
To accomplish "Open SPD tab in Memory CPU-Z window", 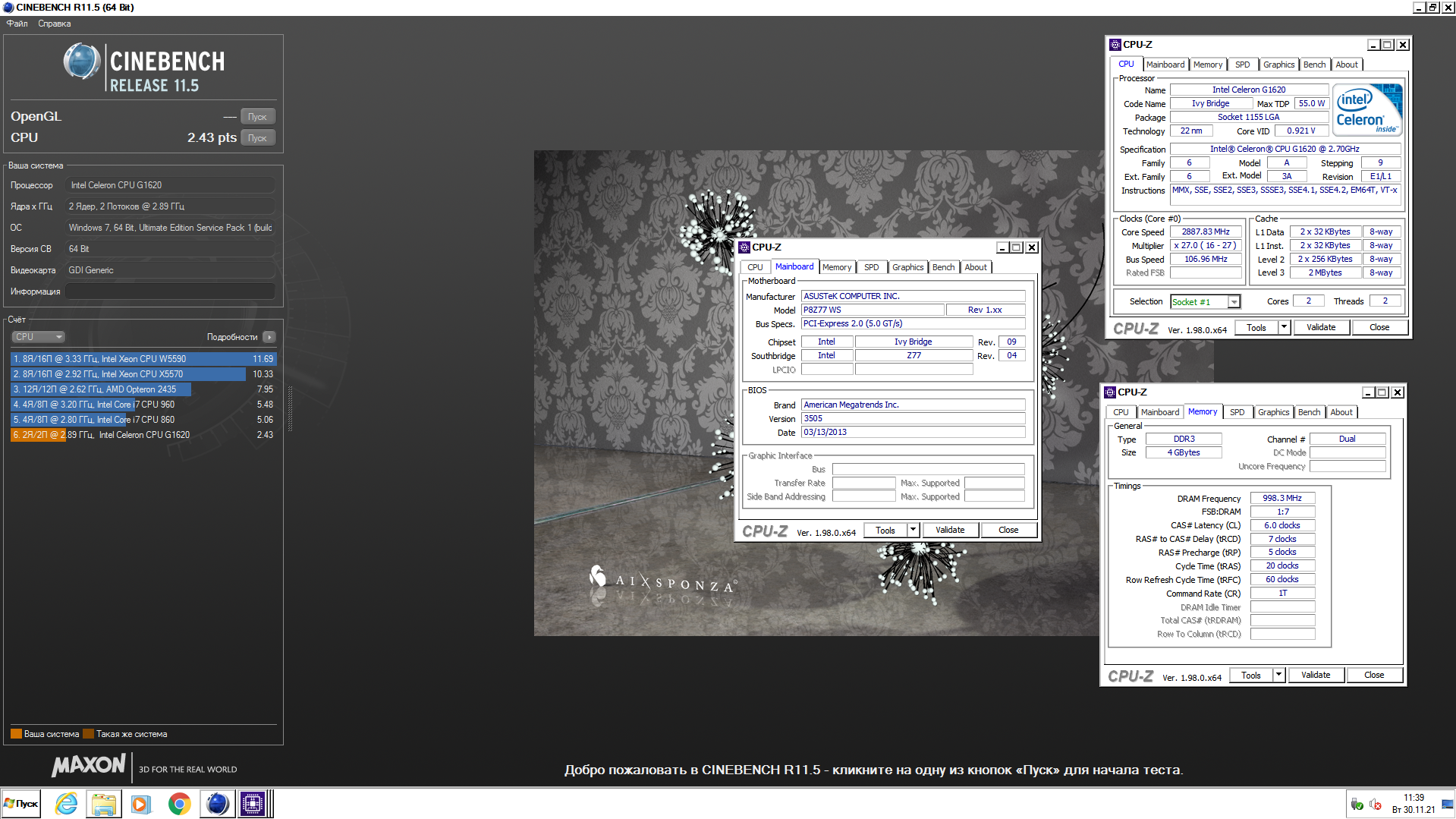I will pyautogui.click(x=1237, y=412).
